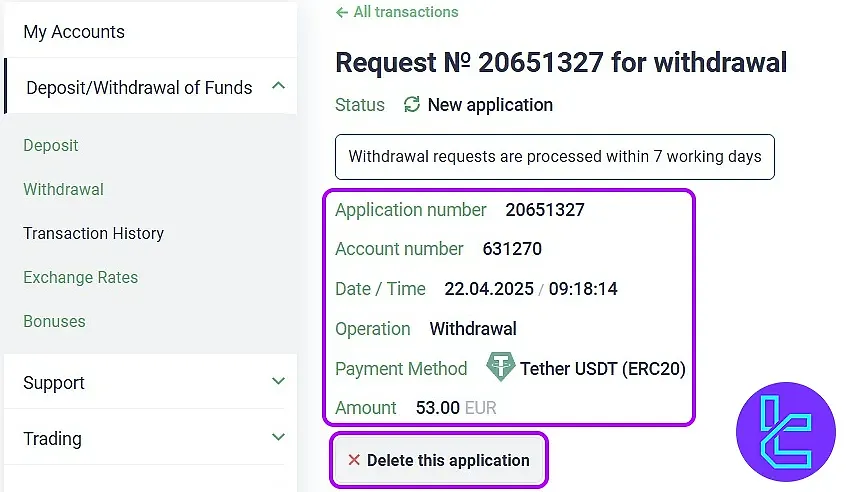The width and height of the screenshot is (846, 492).
Task: Click the 7 working days notice box
Action: click(554, 156)
